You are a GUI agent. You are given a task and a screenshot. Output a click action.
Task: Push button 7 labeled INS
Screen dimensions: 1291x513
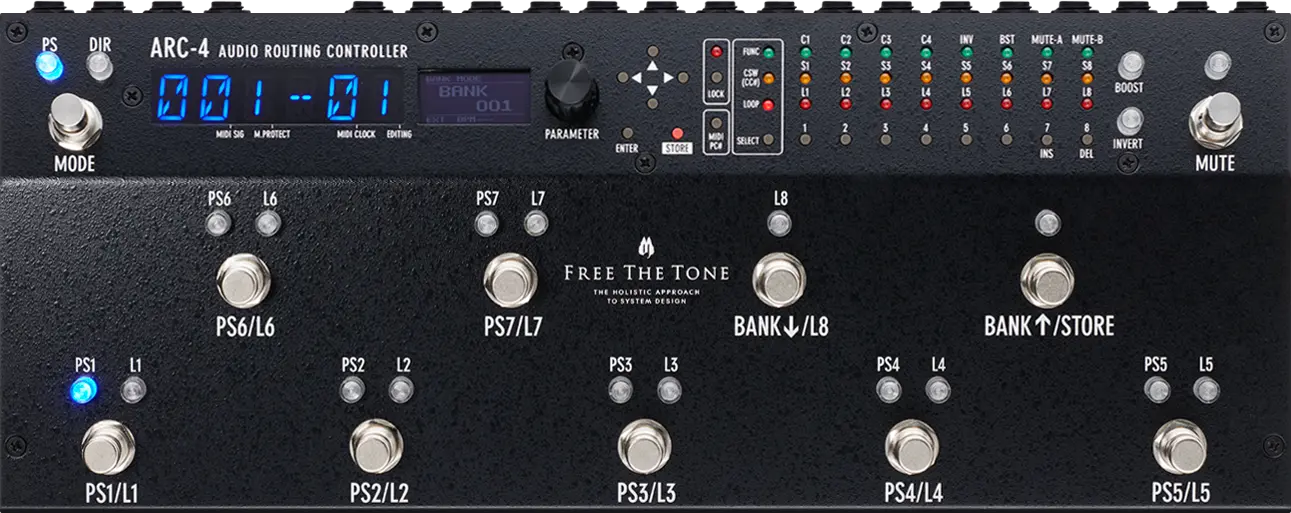click(x=1047, y=140)
